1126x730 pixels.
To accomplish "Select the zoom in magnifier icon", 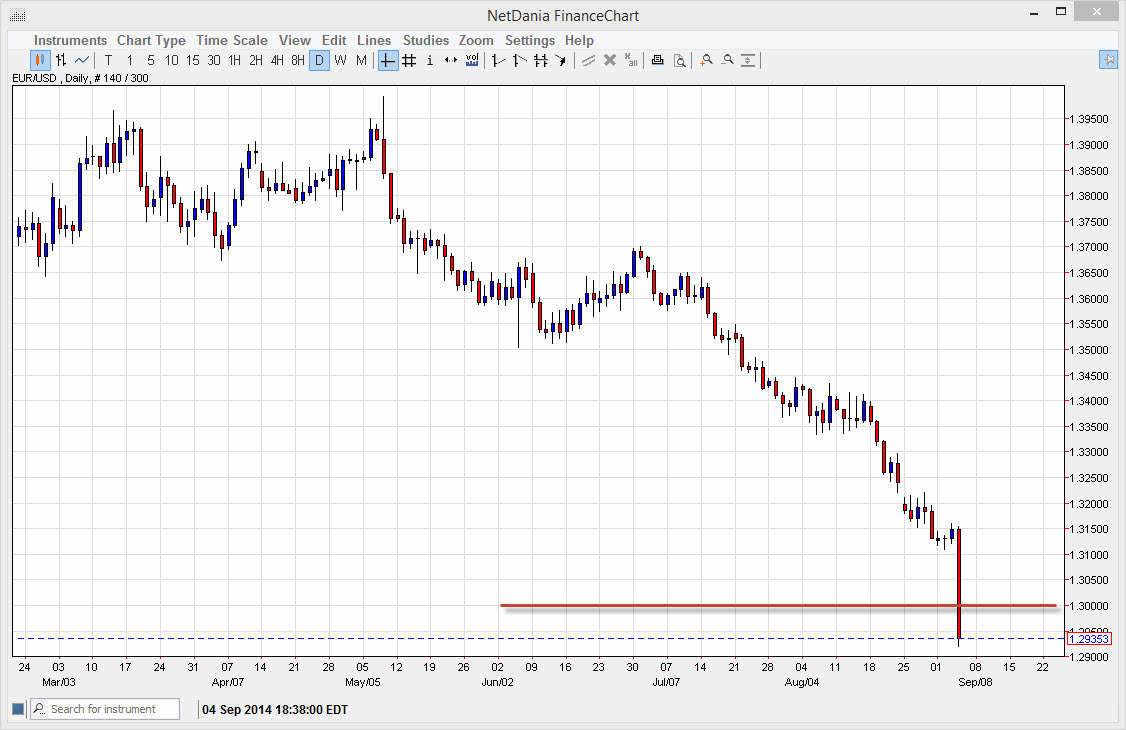I will click(705, 60).
